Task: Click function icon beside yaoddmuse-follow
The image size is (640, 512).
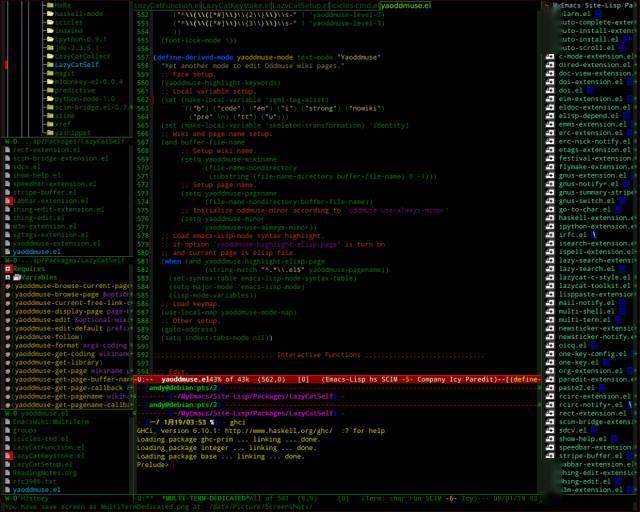Action: 8,337
